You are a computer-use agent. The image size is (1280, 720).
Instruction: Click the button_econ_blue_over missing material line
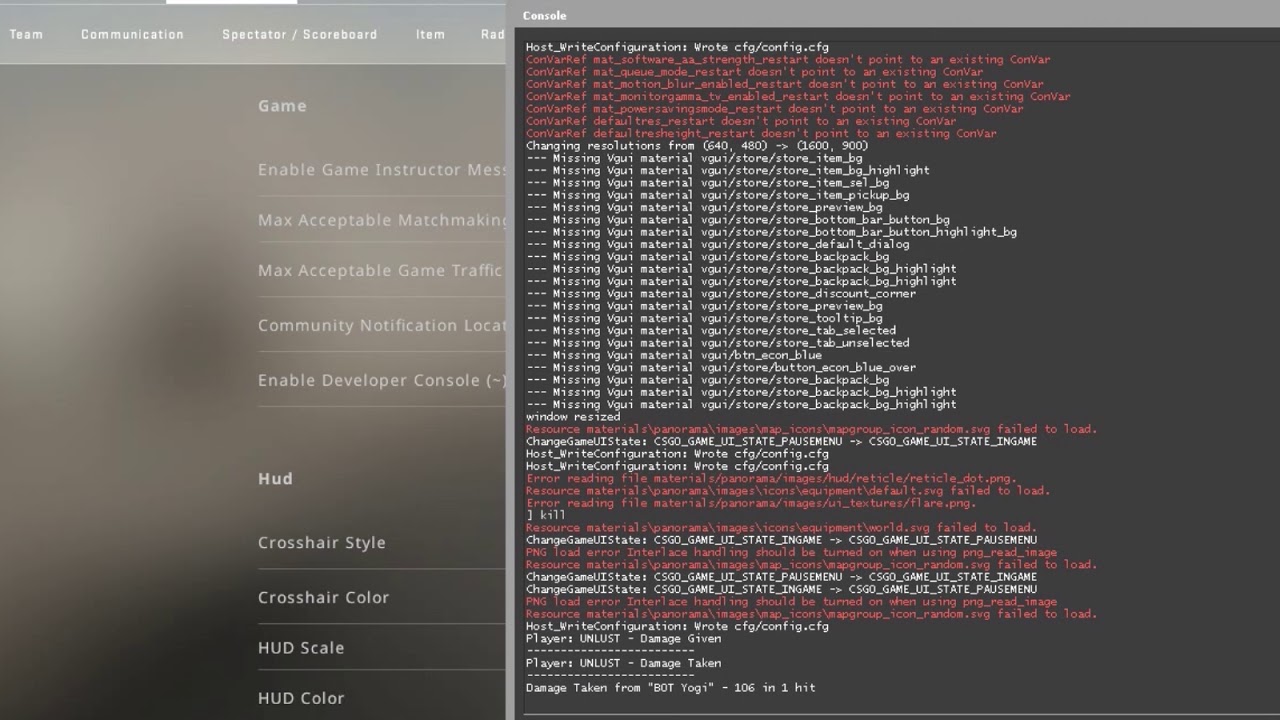[x=720, y=368]
